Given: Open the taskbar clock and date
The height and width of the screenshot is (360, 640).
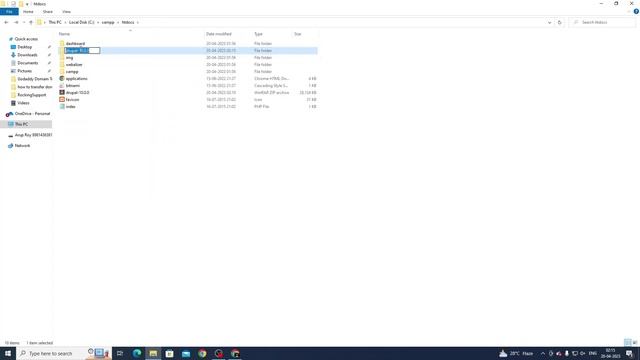Looking at the screenshot, I should 610,353.
